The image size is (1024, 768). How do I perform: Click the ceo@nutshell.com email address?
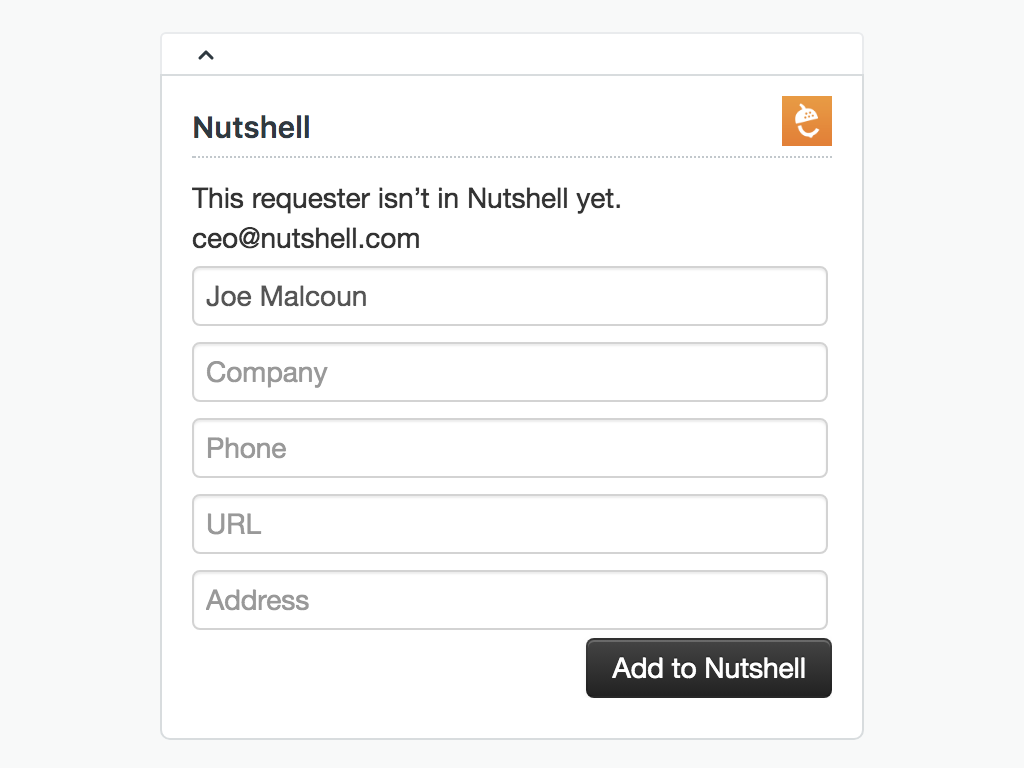[x=306, y=239]
